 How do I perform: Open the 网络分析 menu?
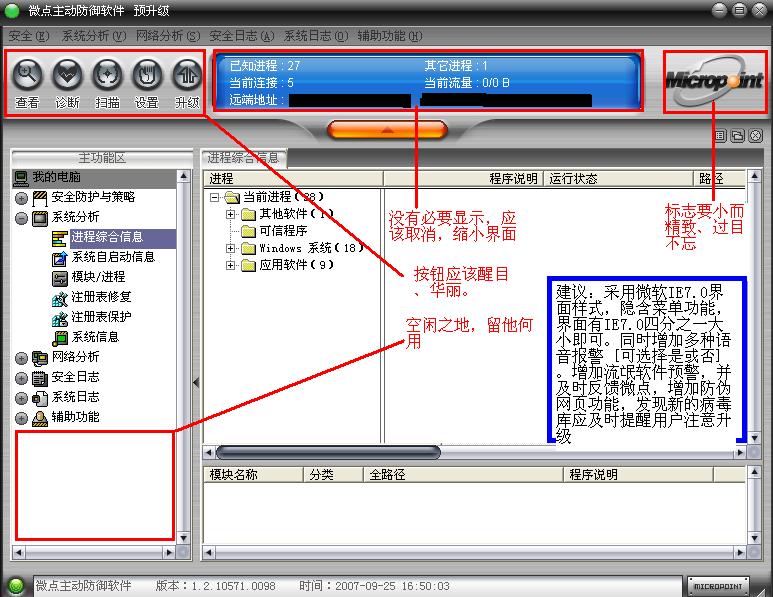click(x=166, y=36)
